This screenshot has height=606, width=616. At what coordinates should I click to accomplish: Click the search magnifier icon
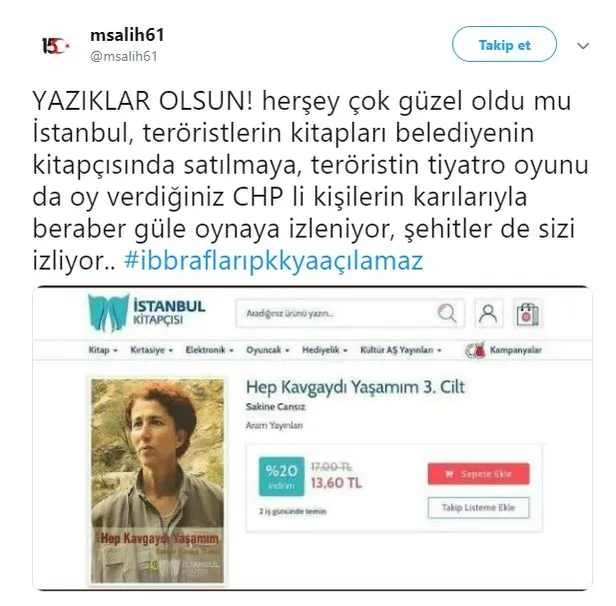(447, 313)
